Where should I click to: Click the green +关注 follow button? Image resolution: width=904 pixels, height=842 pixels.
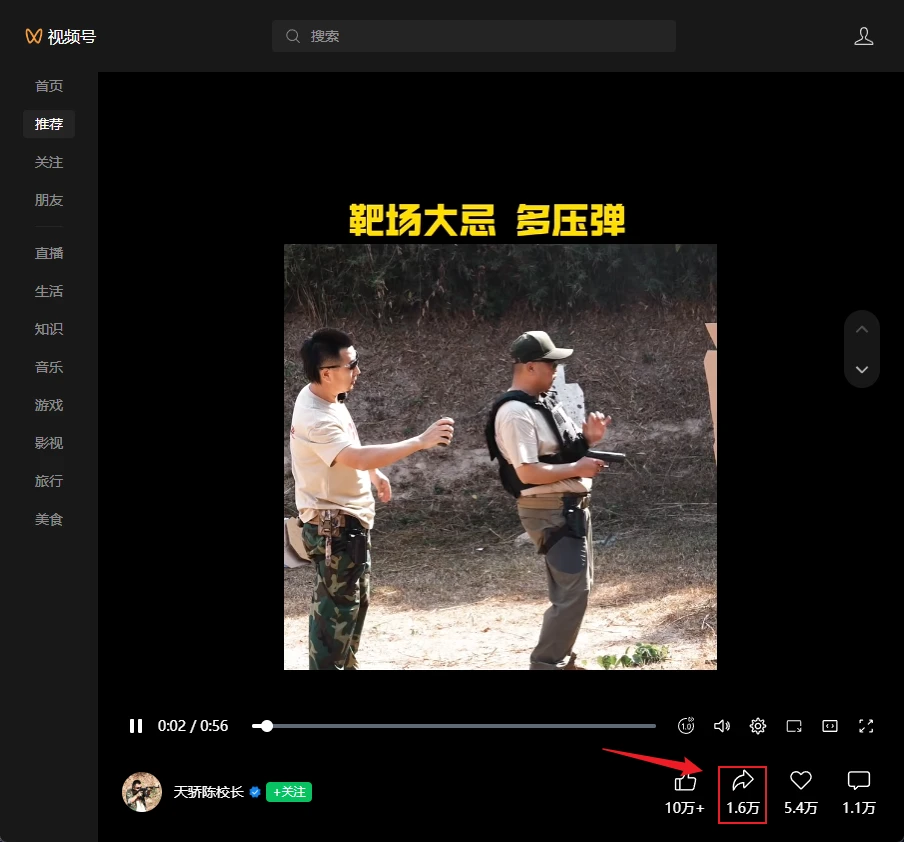coord(289,792)
